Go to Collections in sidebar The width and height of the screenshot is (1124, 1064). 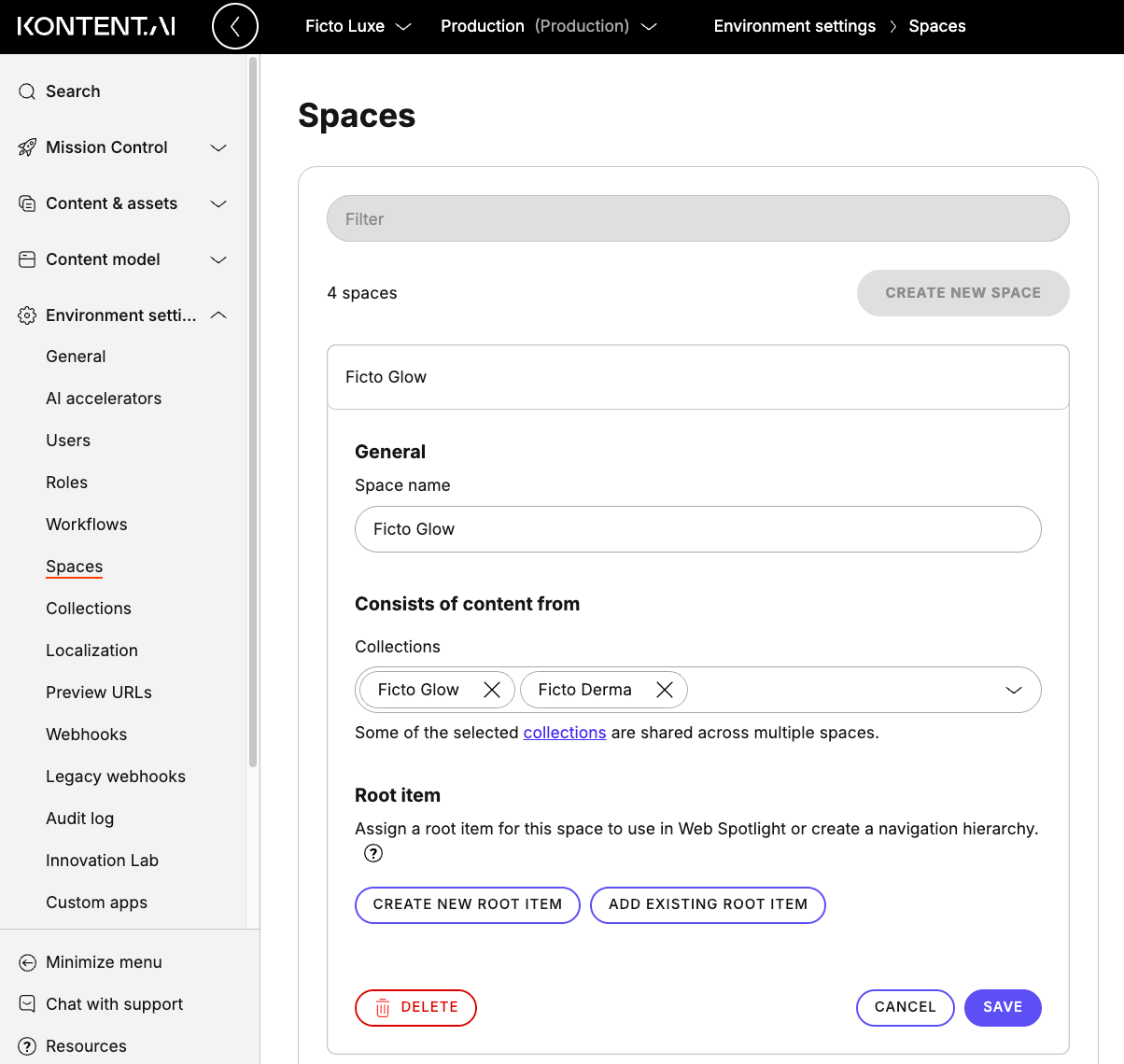(x=89, y=609)
